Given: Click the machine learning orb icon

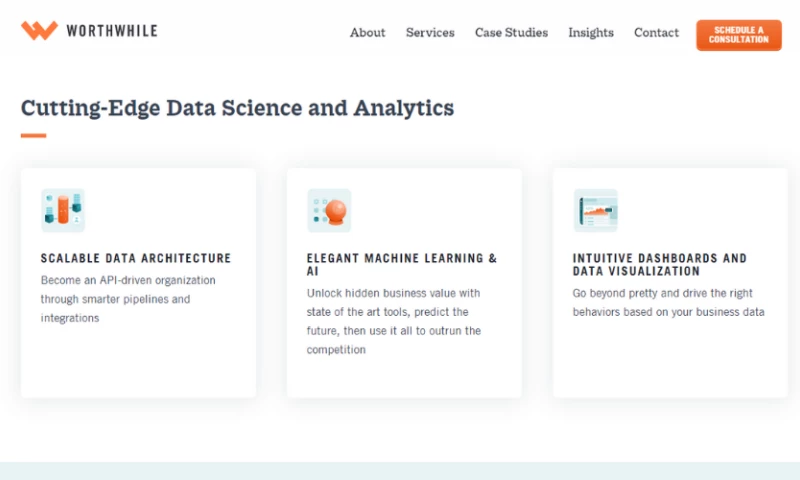Looking at the screenshot, I should [329, 210].
